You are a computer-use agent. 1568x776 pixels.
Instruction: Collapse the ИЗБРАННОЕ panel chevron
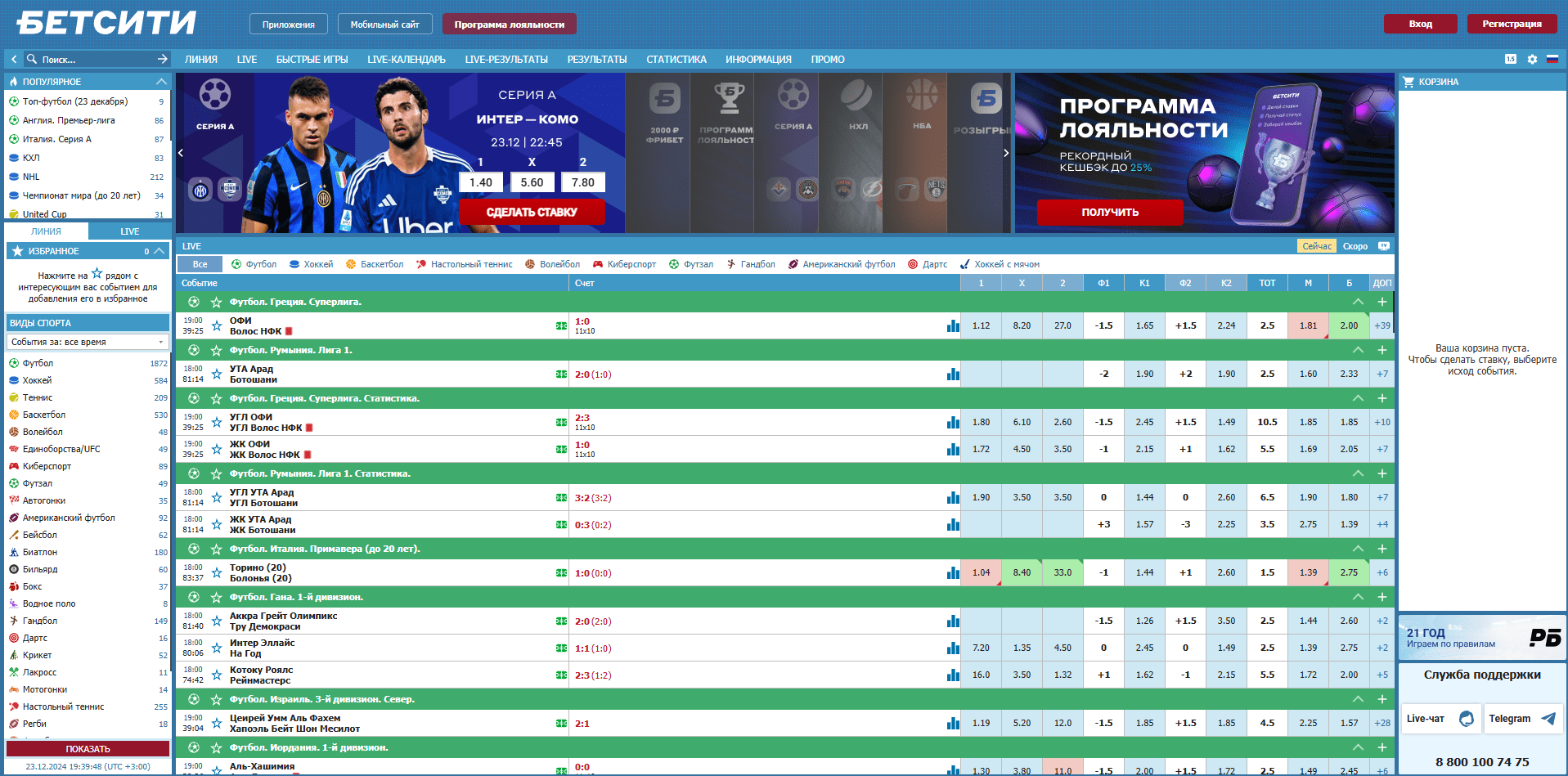point(160,251)
